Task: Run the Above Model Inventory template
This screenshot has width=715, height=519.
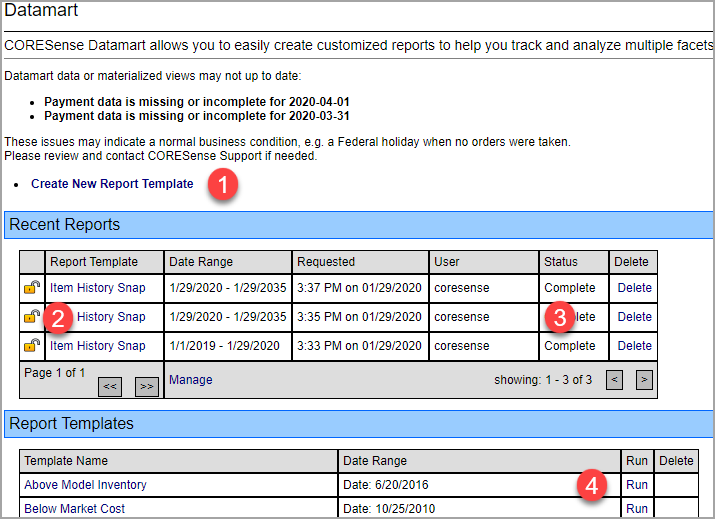Action: [x=636, y=485]
